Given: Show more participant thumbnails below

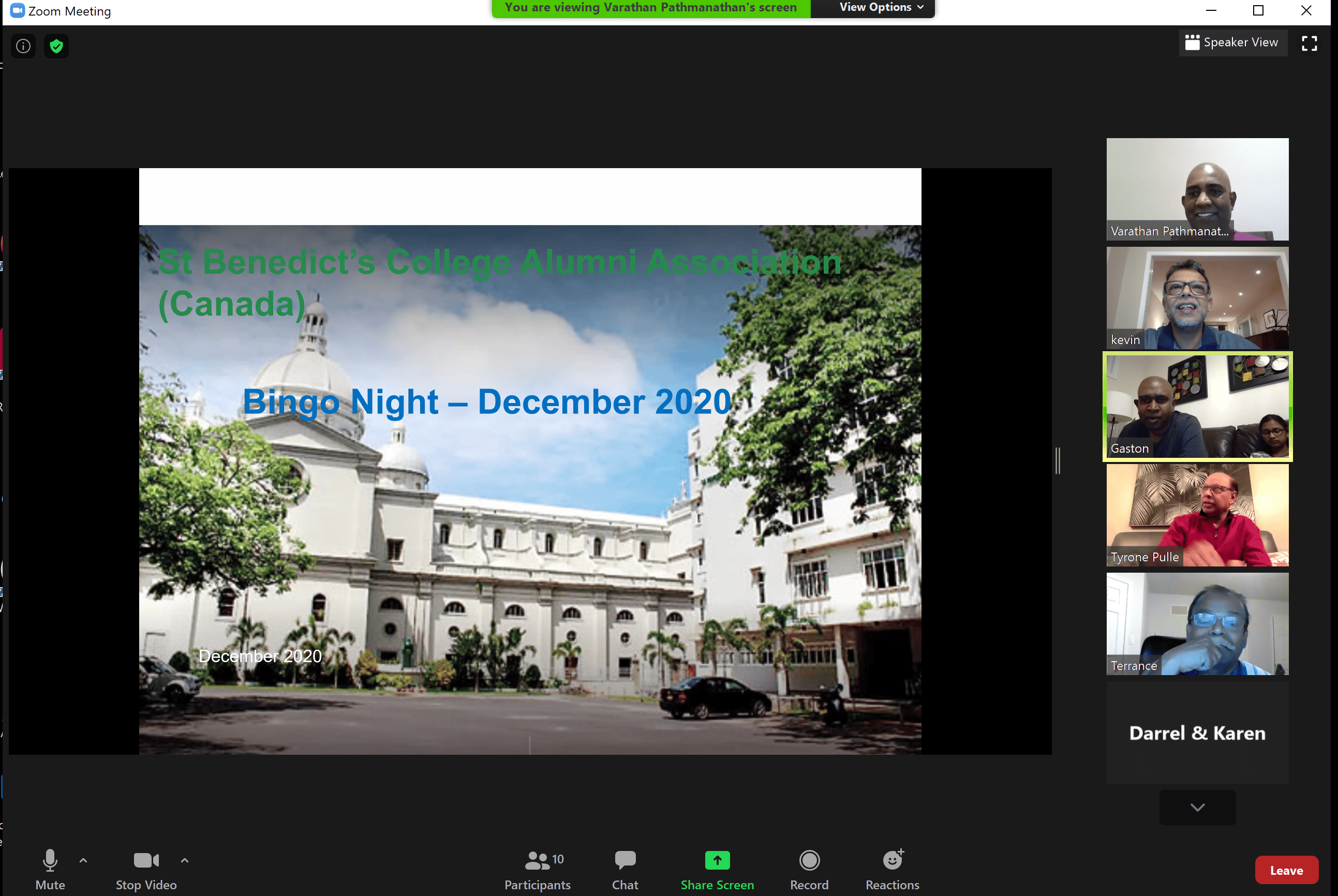Looking at the screenshot, I should (1197, 807).
